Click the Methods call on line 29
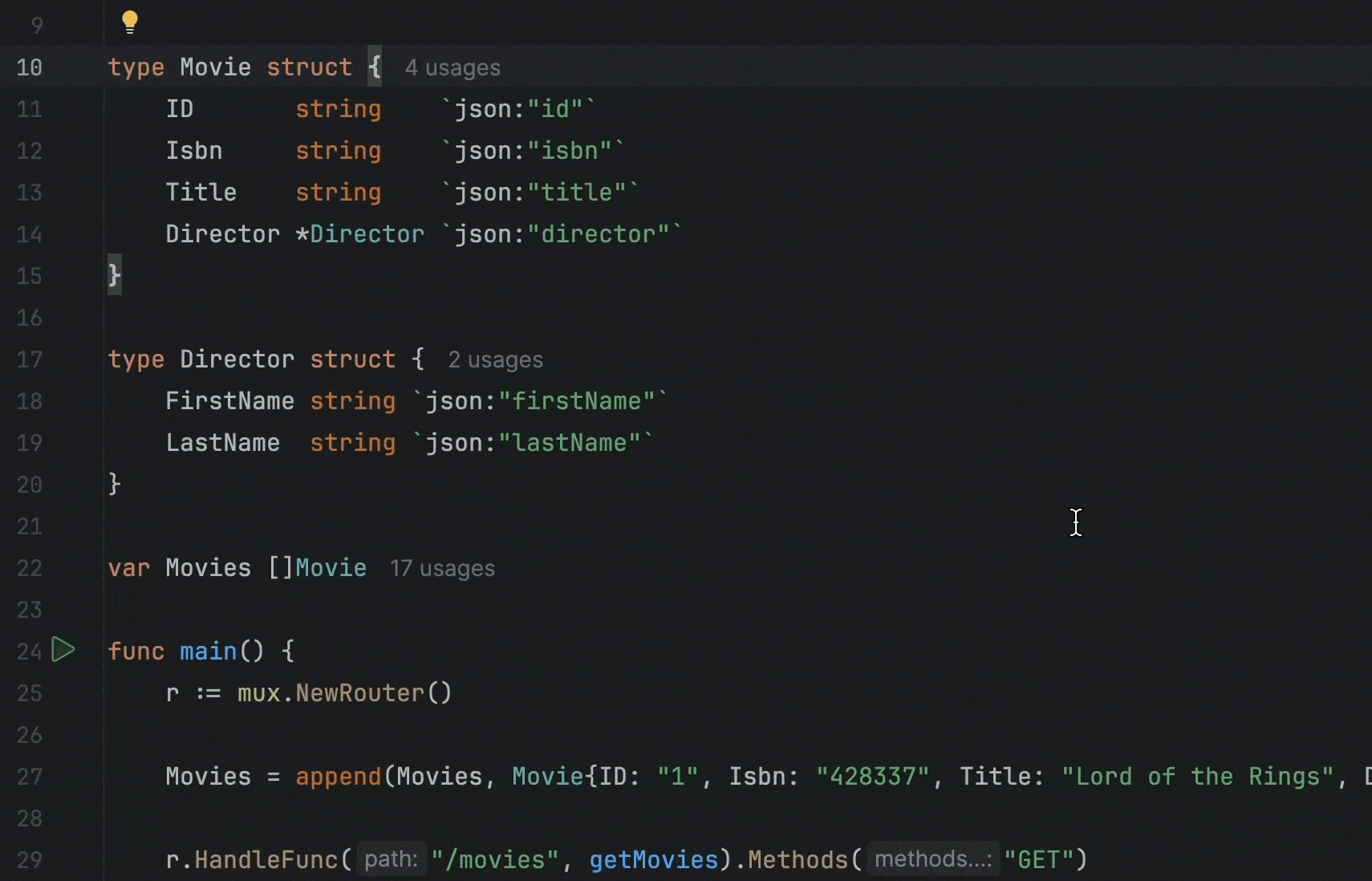 pos(798,860)
